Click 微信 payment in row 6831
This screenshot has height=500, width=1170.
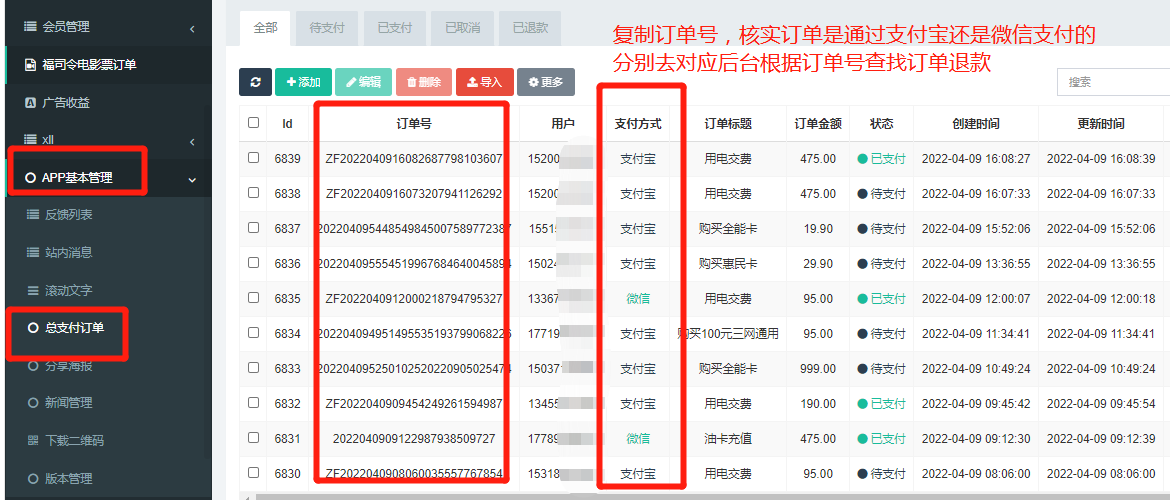[x=638, y=439]
